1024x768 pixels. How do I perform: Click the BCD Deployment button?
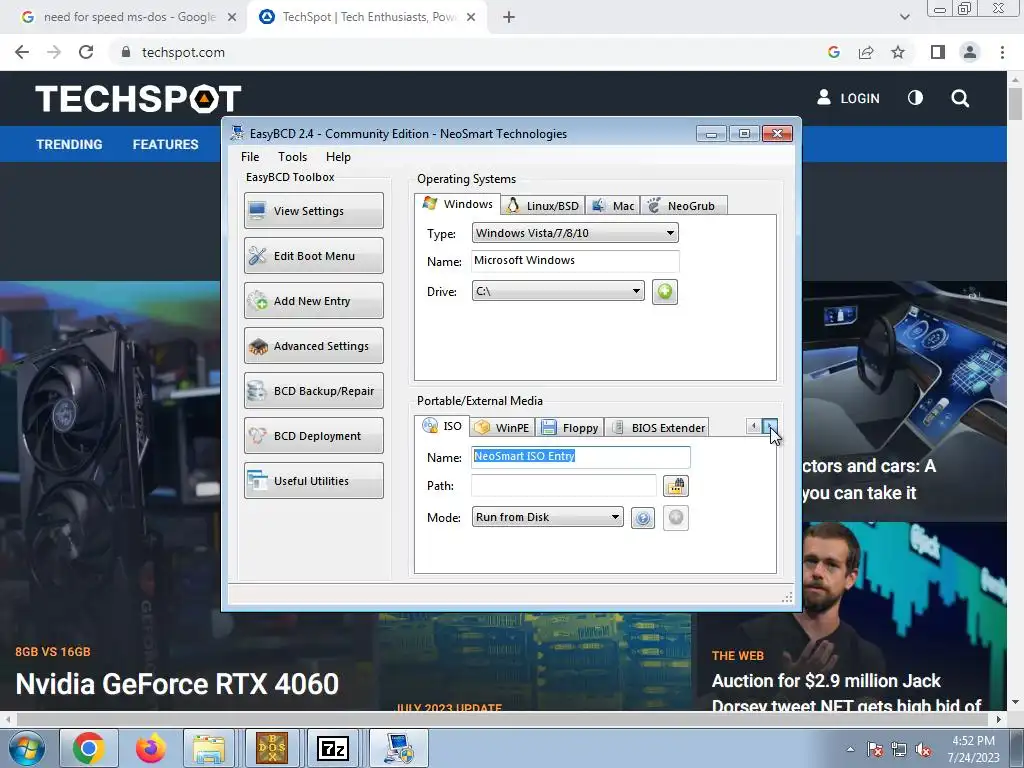pyautogui.click(x=314, y=436)
